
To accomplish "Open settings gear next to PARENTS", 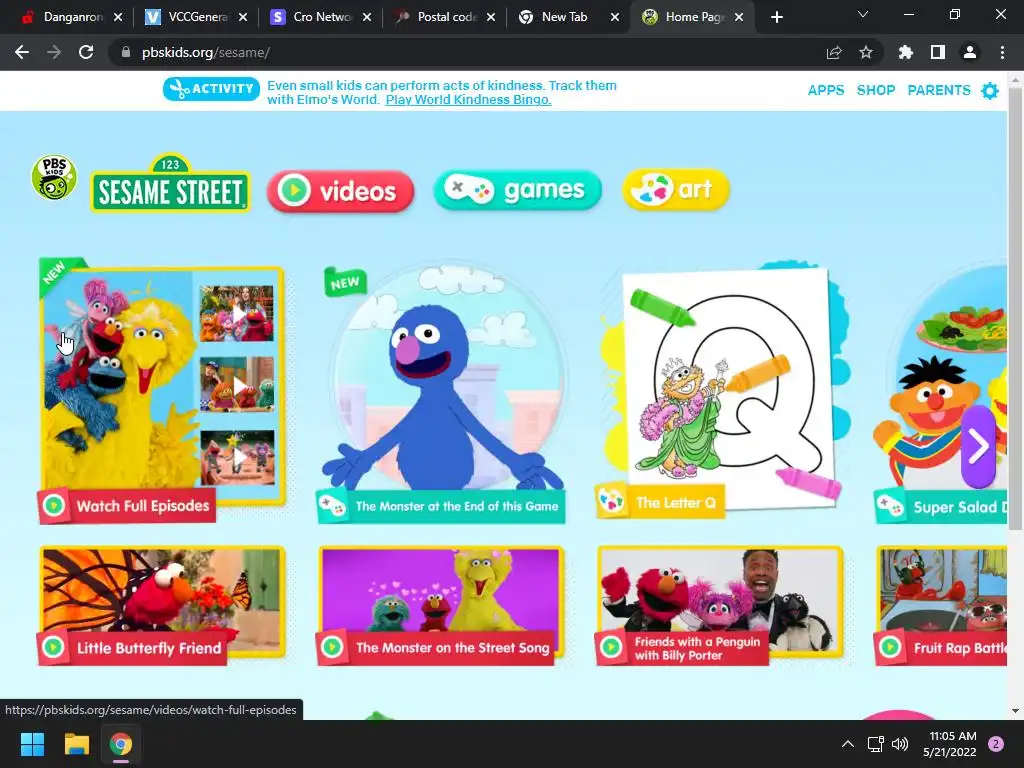I will (x=990, y=91).
